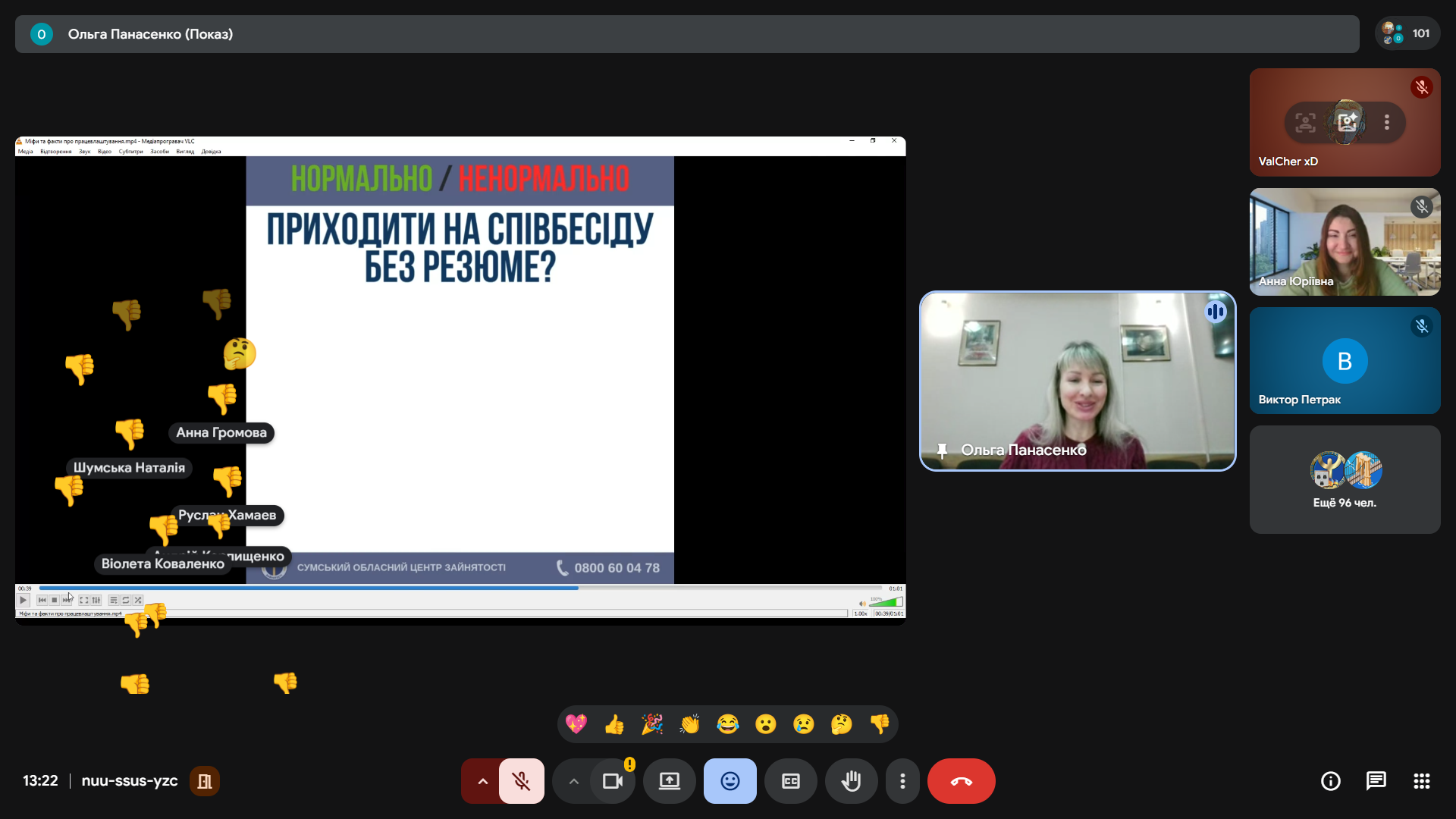1456x819 pixels.
Task: Send the thinking face emoji reaction
Action: [x=841, y=724]
